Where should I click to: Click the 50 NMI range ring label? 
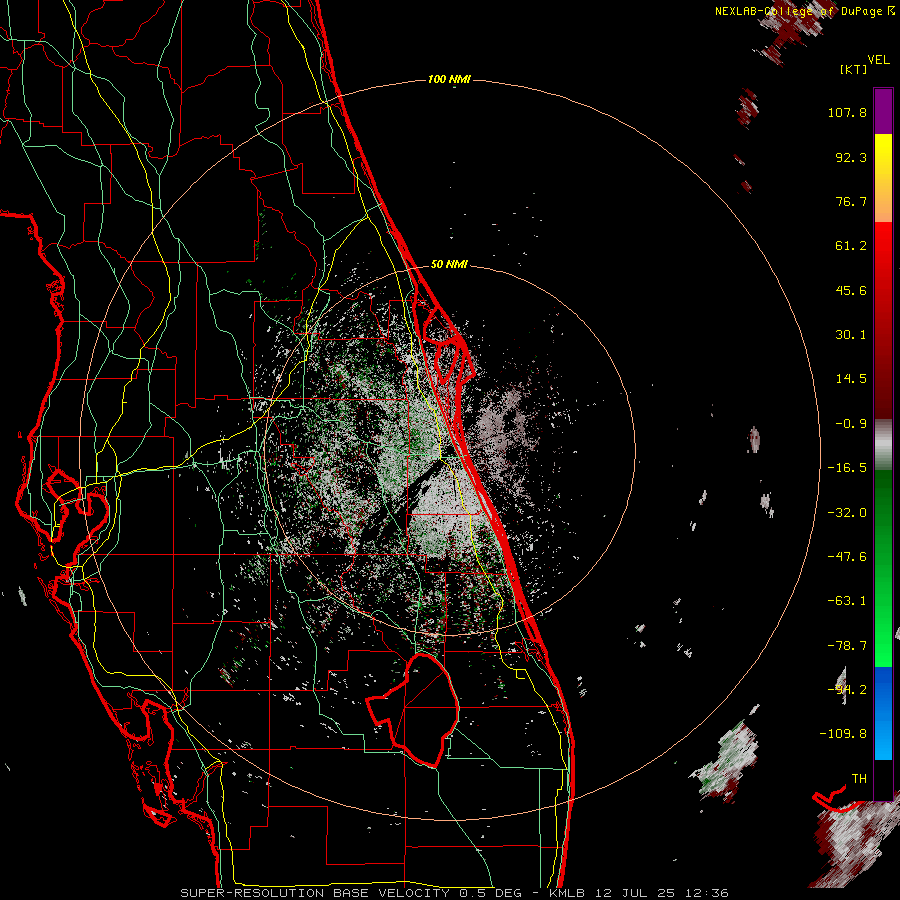449,264
